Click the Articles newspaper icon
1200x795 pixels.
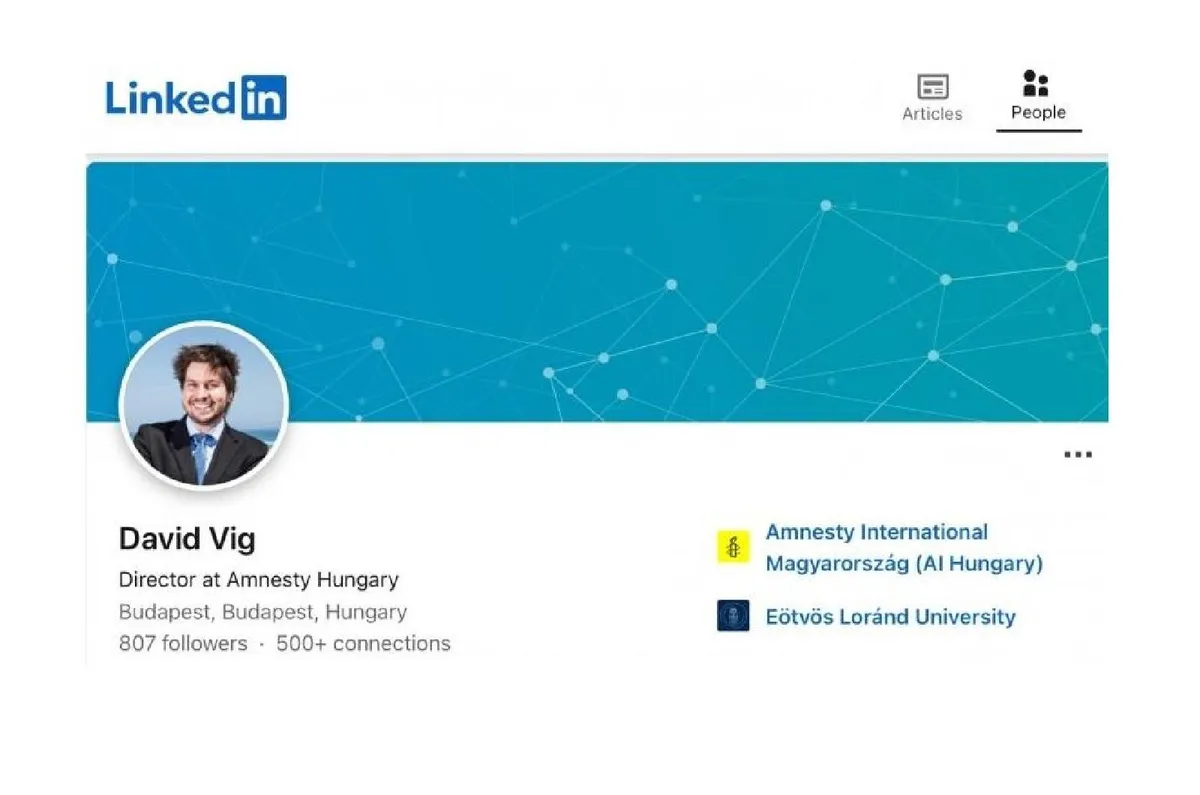[932, 87]
